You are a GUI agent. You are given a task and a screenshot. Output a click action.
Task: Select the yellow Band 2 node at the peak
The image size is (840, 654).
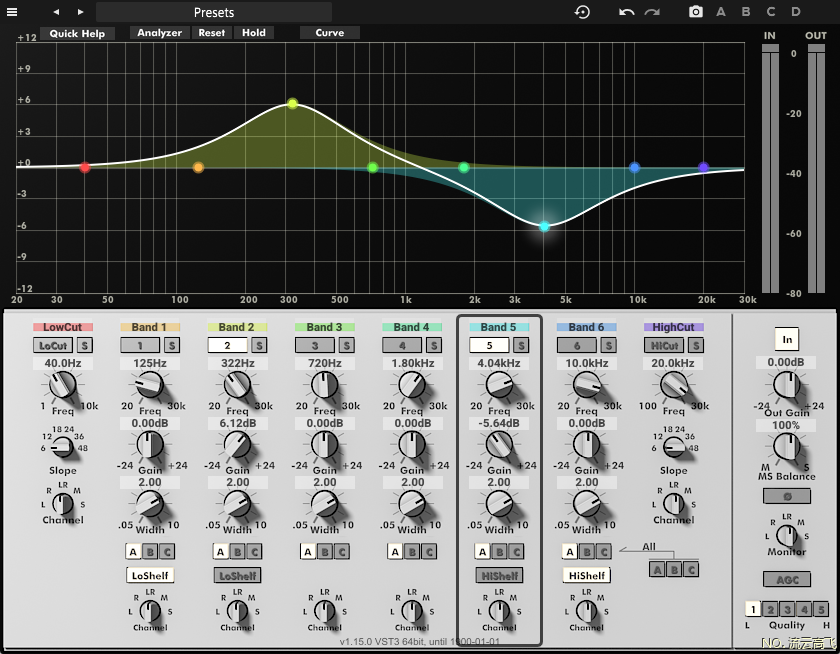coord(292,103)
